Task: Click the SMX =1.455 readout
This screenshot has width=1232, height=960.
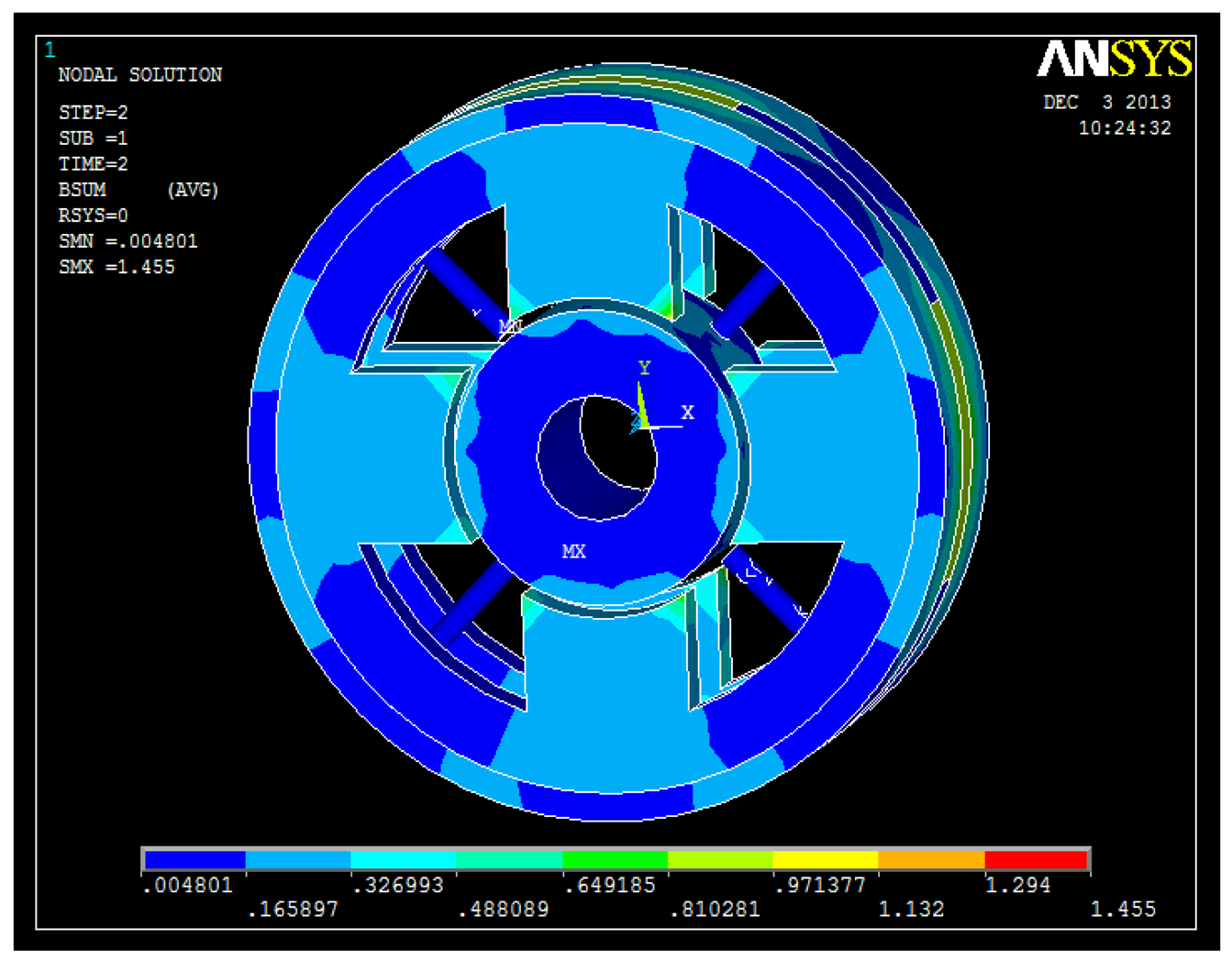Action: (117, 267)
